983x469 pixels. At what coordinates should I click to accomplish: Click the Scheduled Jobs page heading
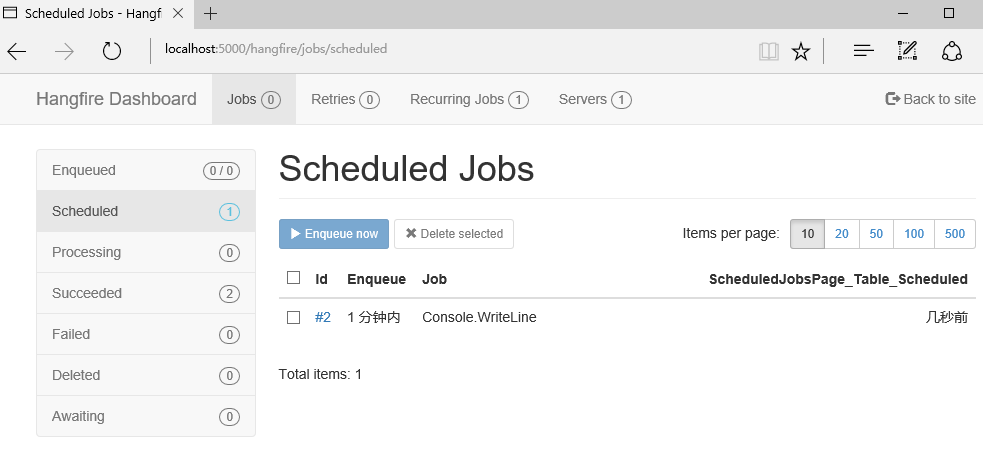406,169
